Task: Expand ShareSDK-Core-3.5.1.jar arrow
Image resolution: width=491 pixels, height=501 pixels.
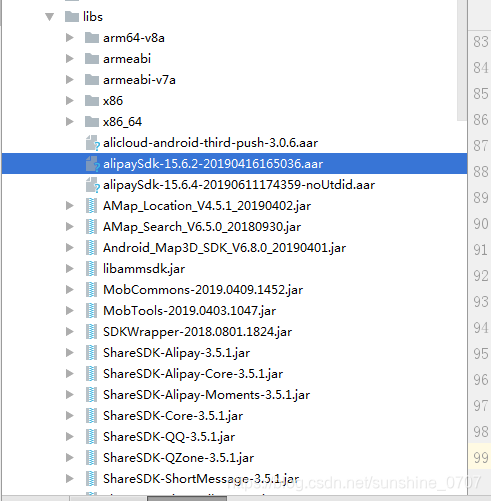Action: (x=69, y=416)
